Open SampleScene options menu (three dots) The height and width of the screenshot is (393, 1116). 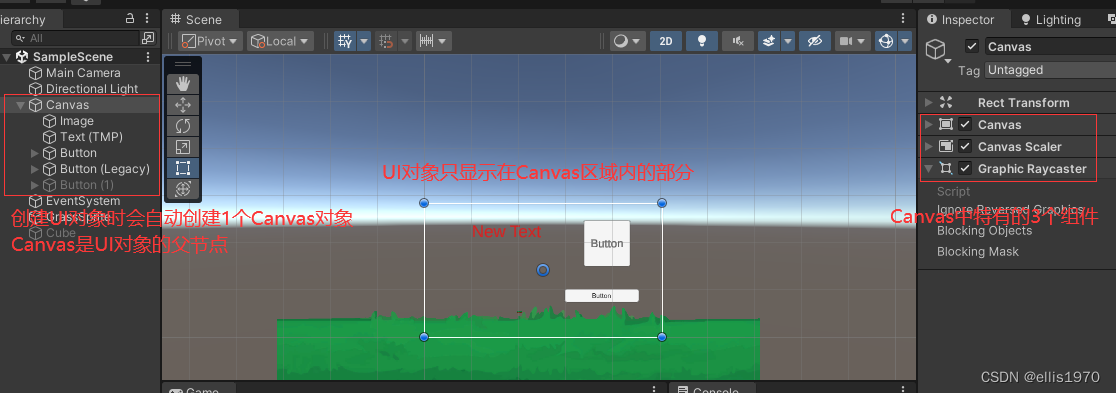pyautogui.click(x=148, y=57)
